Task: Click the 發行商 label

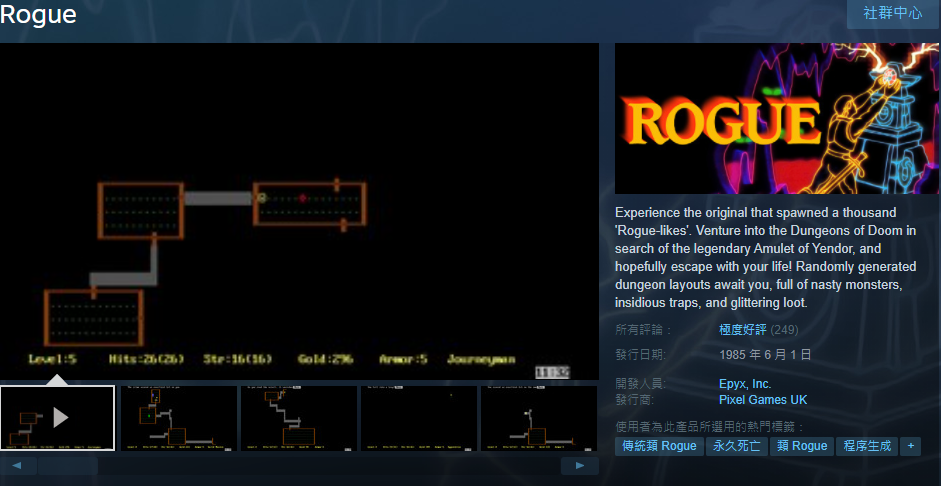Action: coord(635,400)
